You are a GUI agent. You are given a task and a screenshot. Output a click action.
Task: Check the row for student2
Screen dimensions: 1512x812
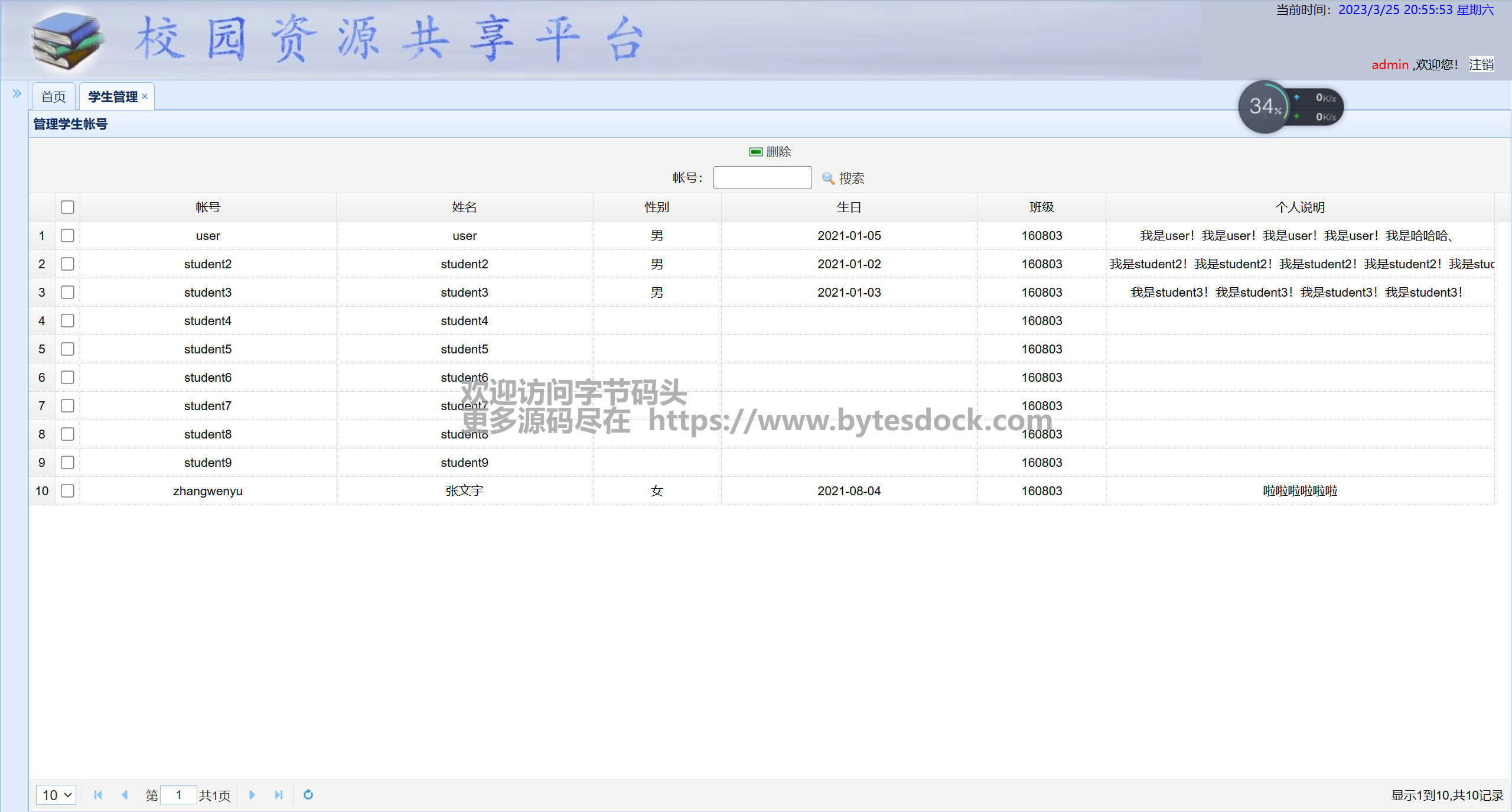(67, 264)
